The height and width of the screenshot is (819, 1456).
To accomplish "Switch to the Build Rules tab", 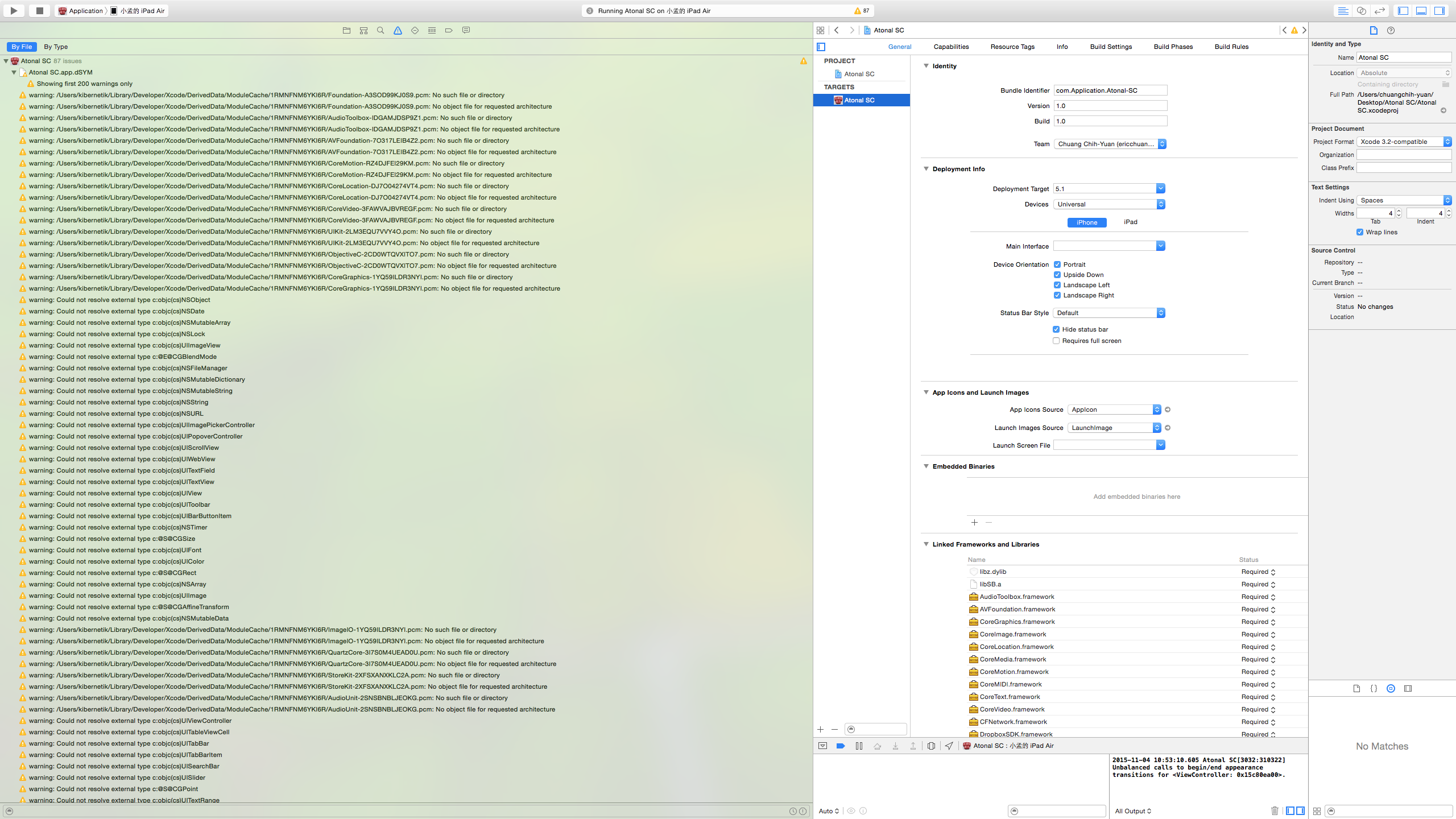I will [x=1231, y=47].
